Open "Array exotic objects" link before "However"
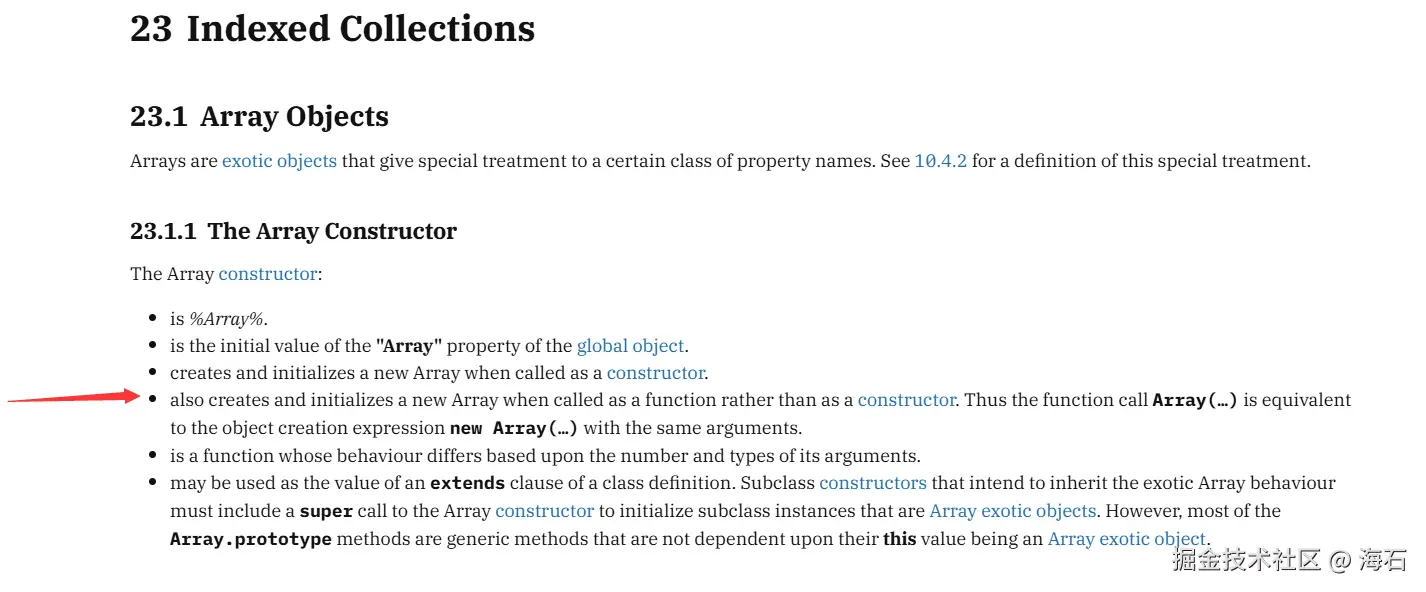 click(x=1013, y=511)
